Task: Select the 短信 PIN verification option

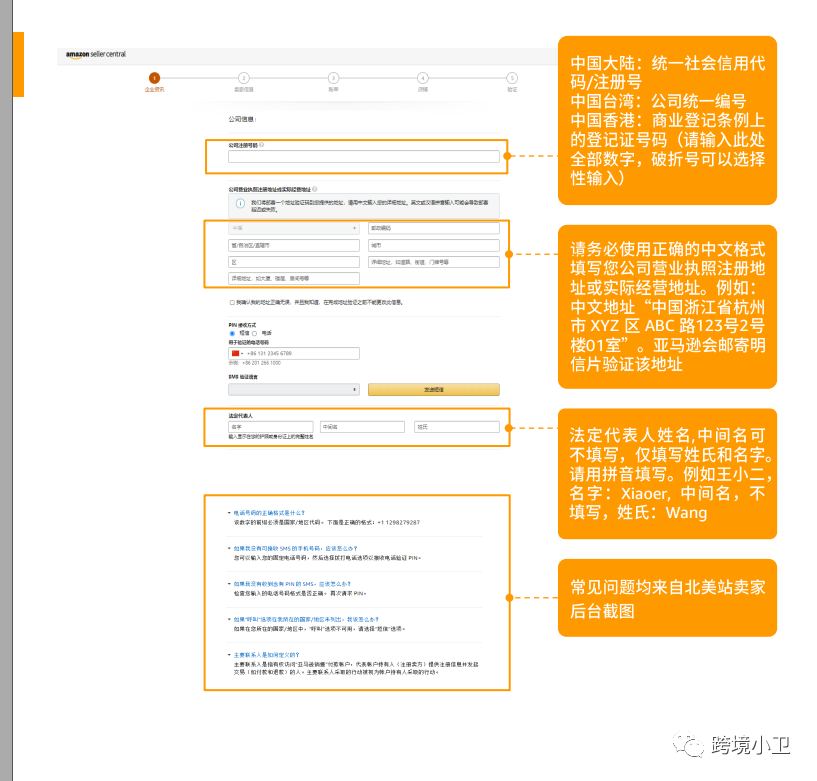Action: (x=231, y=332)
